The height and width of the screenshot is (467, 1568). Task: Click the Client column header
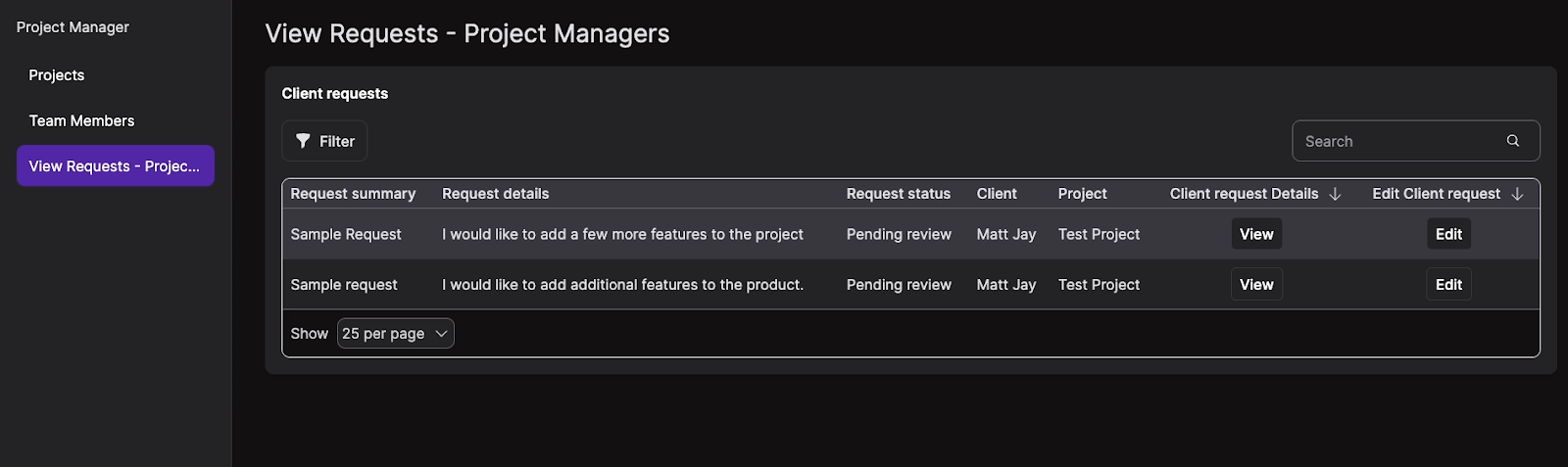click(x=997, y=194)
